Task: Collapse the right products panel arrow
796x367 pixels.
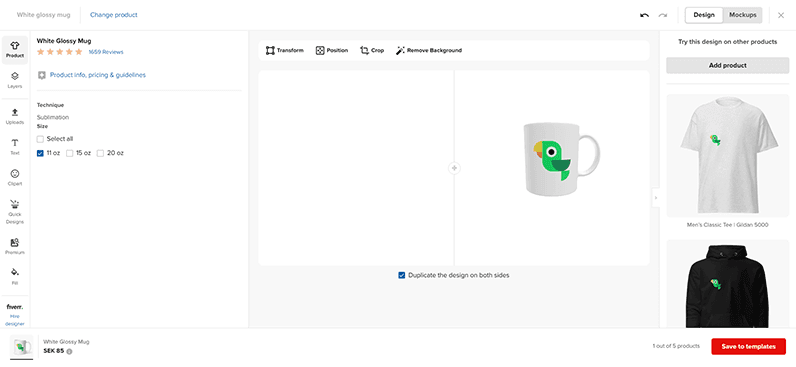Action: [655, 198]
